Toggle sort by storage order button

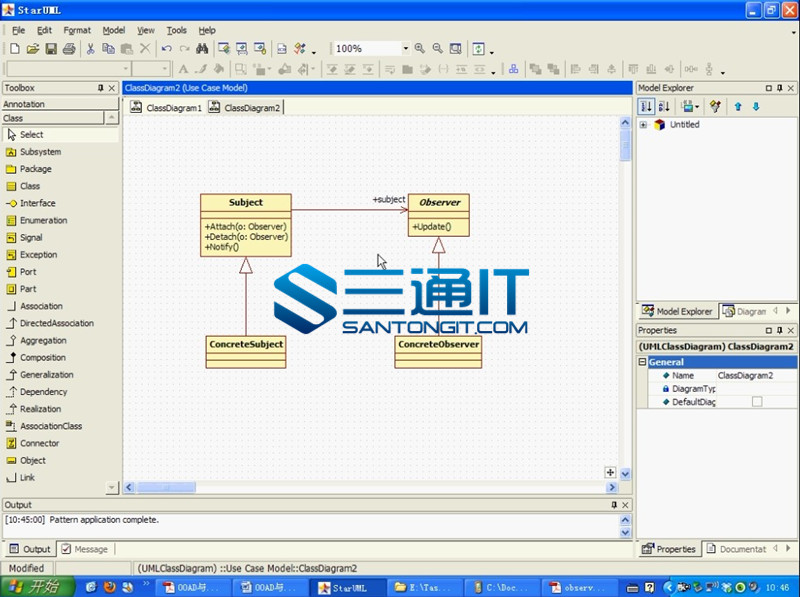(x=647, y=106)
